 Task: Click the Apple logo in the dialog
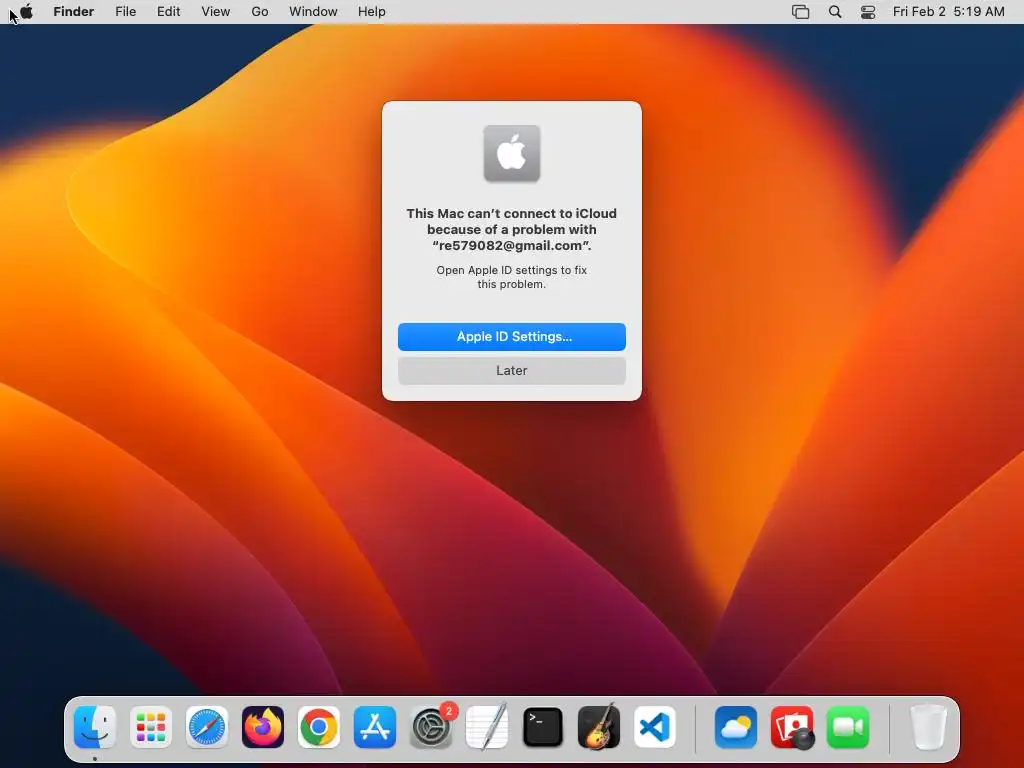pyautogui.click(x=512, y=153)
